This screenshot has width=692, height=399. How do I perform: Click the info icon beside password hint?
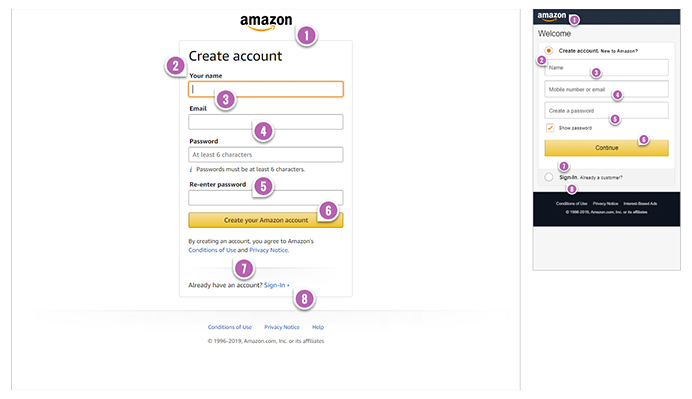pyautogui.click(x=191, y=169)
